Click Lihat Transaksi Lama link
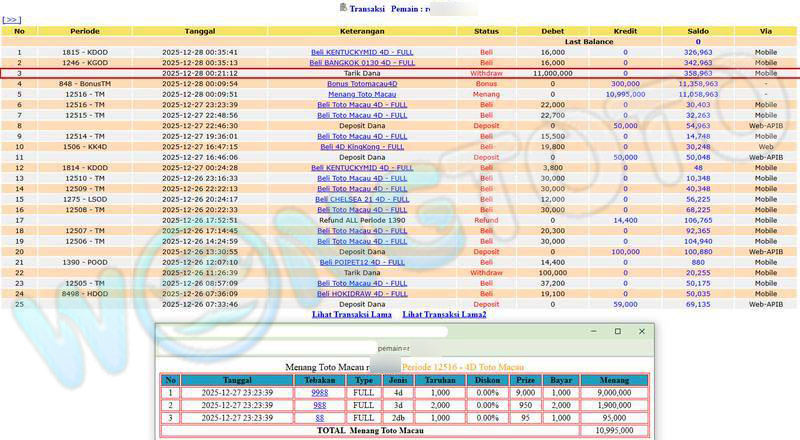Image resolution: width=800 pixels, height=440 pixels. 352,315
